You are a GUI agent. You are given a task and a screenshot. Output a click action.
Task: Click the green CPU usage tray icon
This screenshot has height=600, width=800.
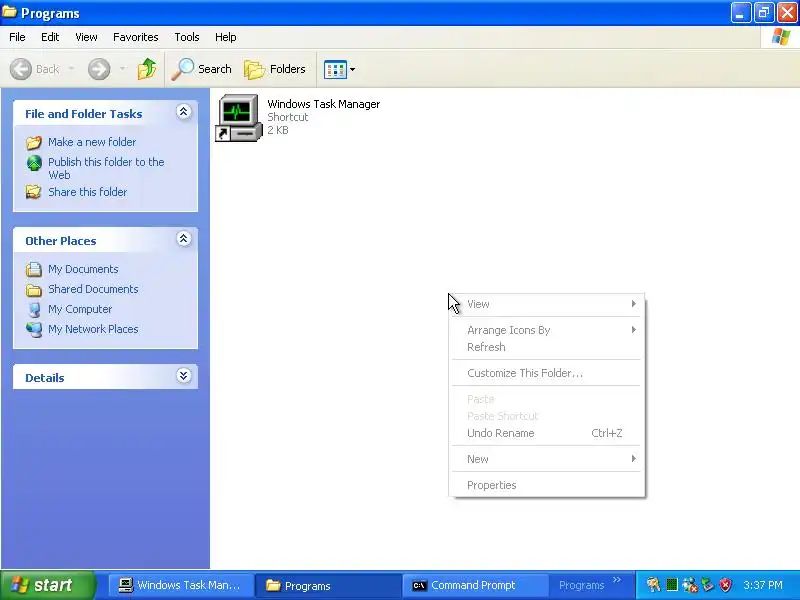tap(672, 585)
